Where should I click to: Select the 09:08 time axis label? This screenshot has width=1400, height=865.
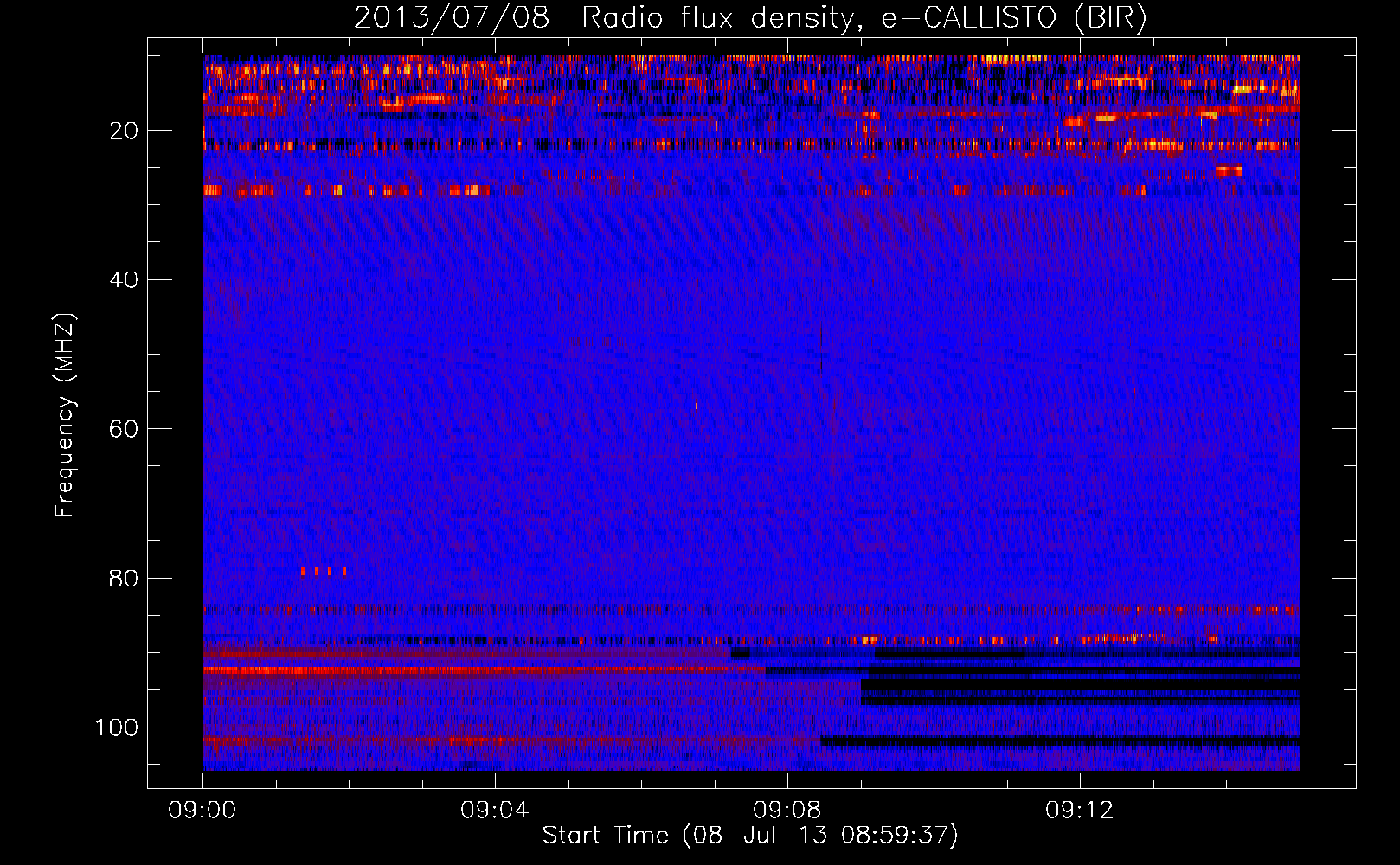[787, 811]
